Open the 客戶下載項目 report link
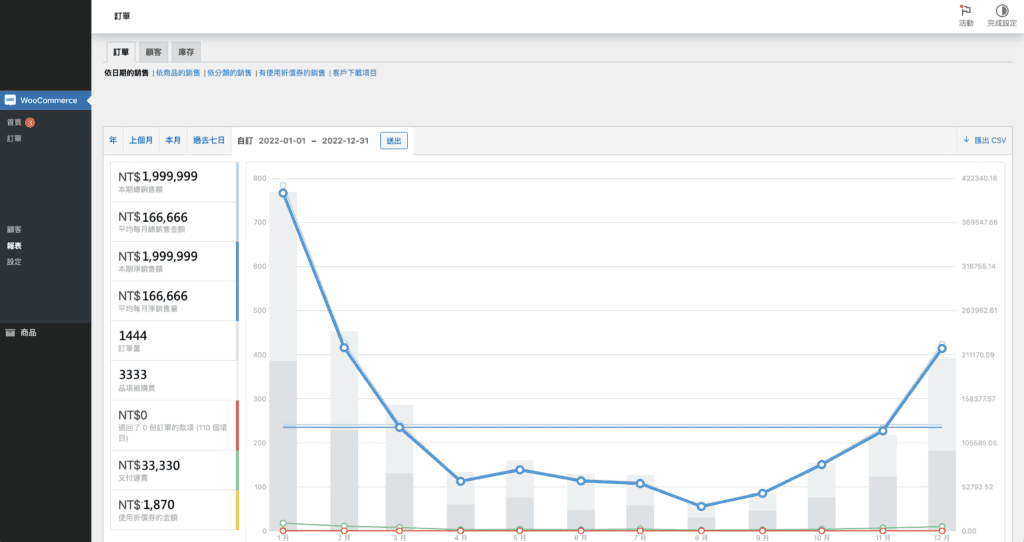Viewport: 1024px width, 542px height. (x=354, y=73)
